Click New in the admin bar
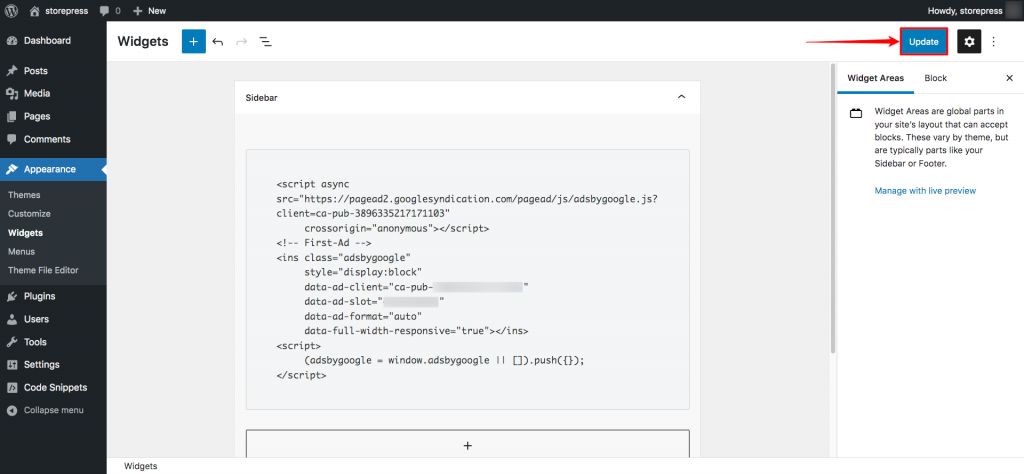This screenshot has height=474, width=1024. click(x=150, y=10)
